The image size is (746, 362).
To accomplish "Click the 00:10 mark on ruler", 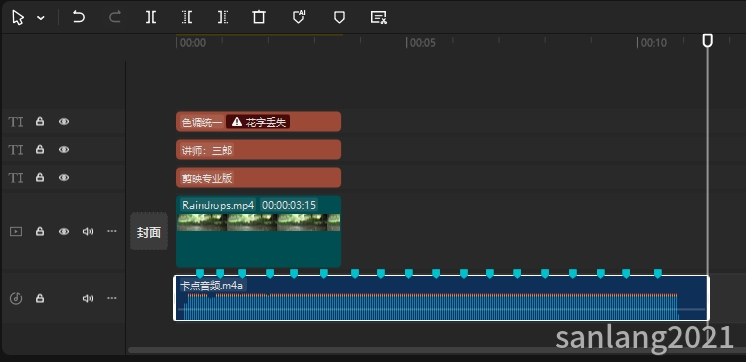I will pyautogui.click(x=654, y=43).
